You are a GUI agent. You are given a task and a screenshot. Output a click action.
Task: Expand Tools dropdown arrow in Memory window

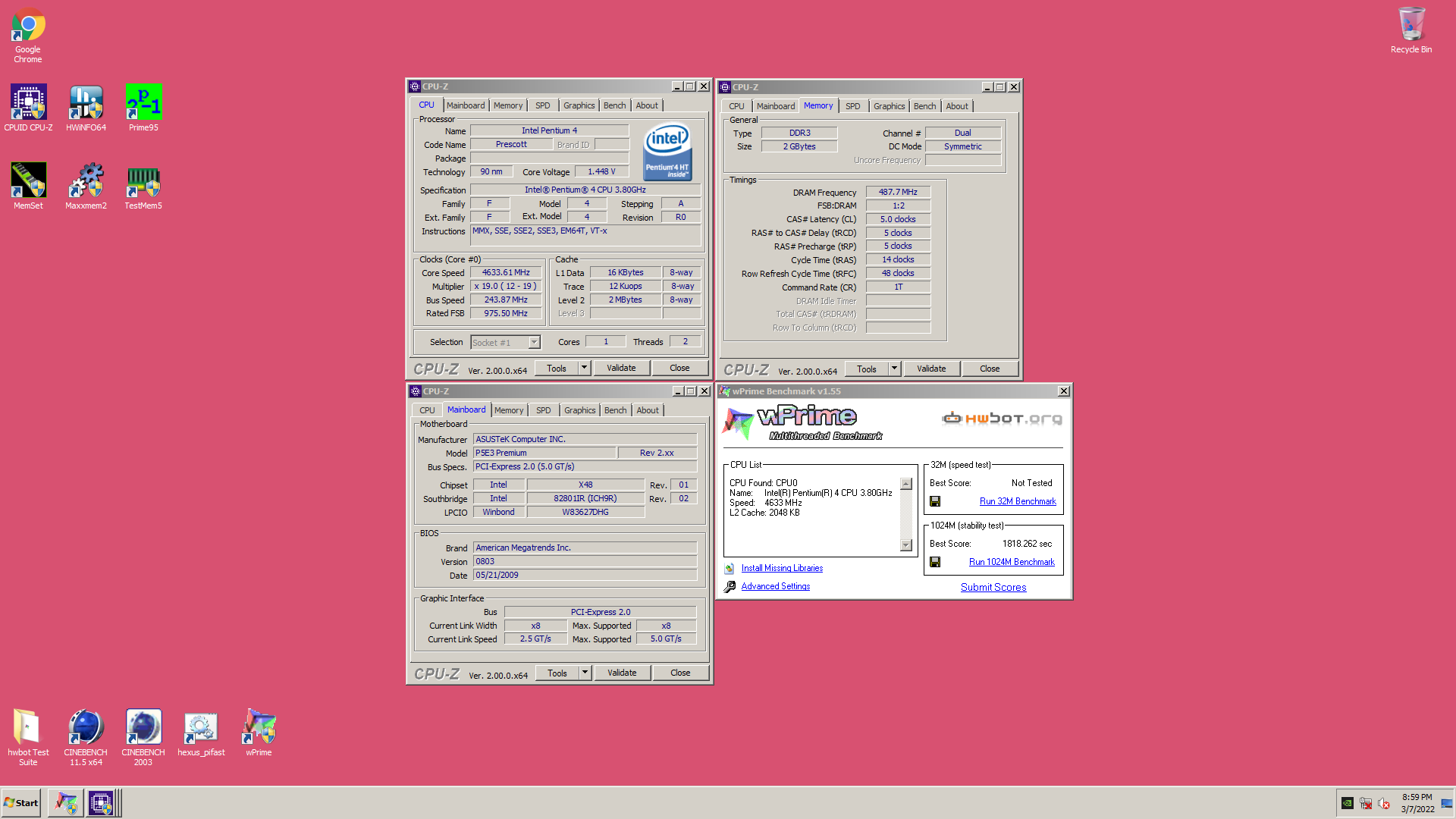point(894,369)
